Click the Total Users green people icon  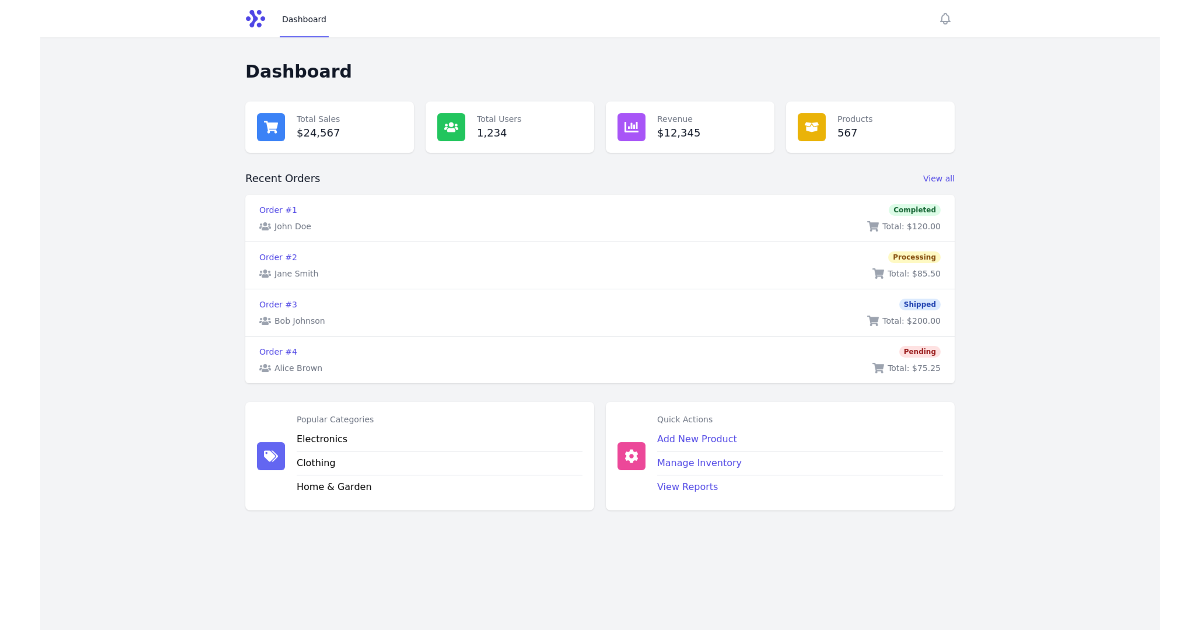[x=450, y=127]
